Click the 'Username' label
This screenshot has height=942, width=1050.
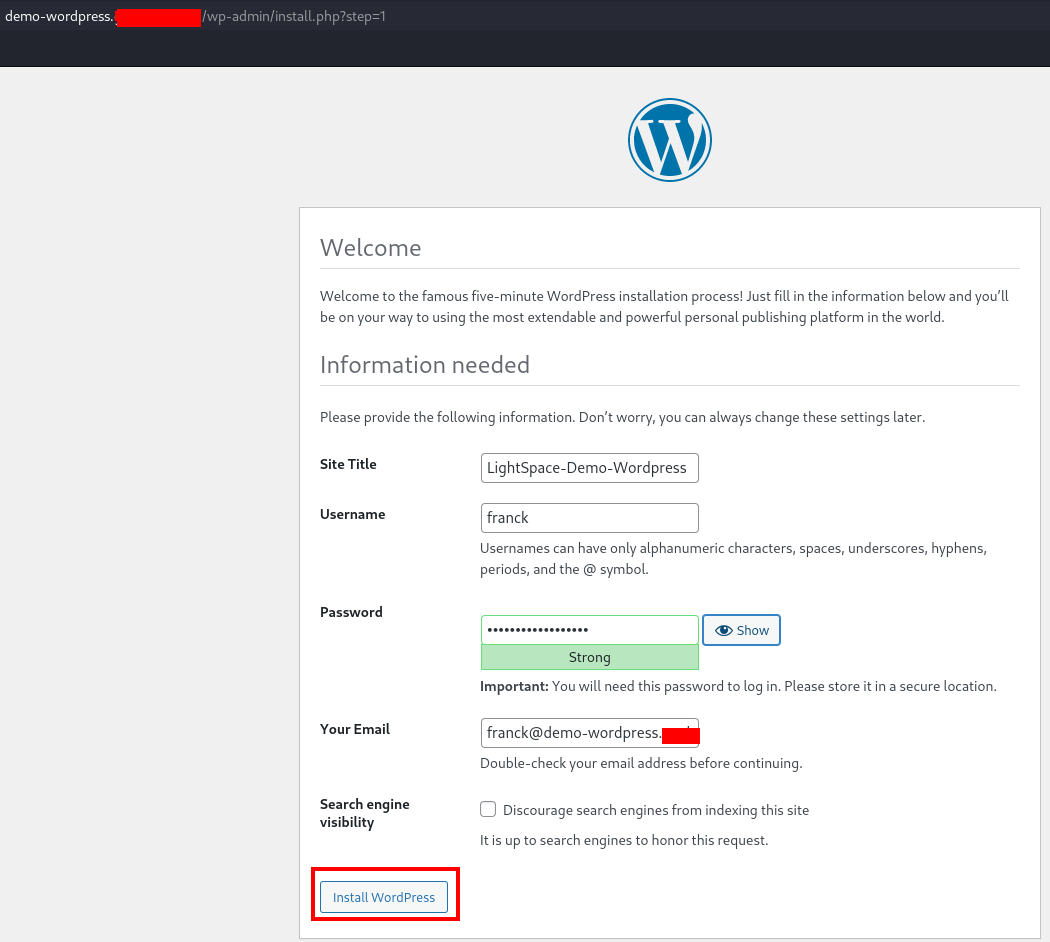click(x=352, y=514)
